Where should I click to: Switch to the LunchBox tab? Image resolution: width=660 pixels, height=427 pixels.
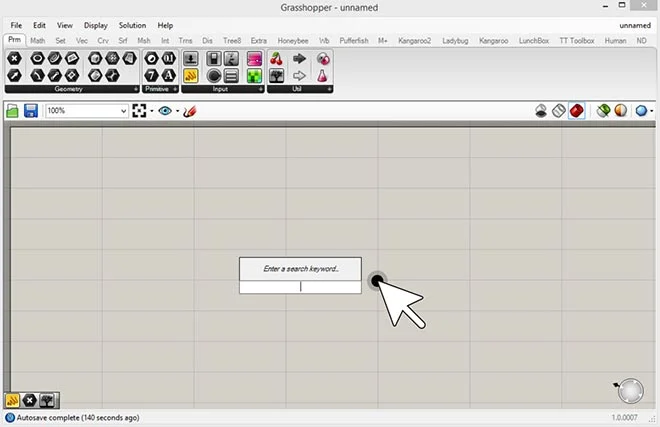[534, 41]
